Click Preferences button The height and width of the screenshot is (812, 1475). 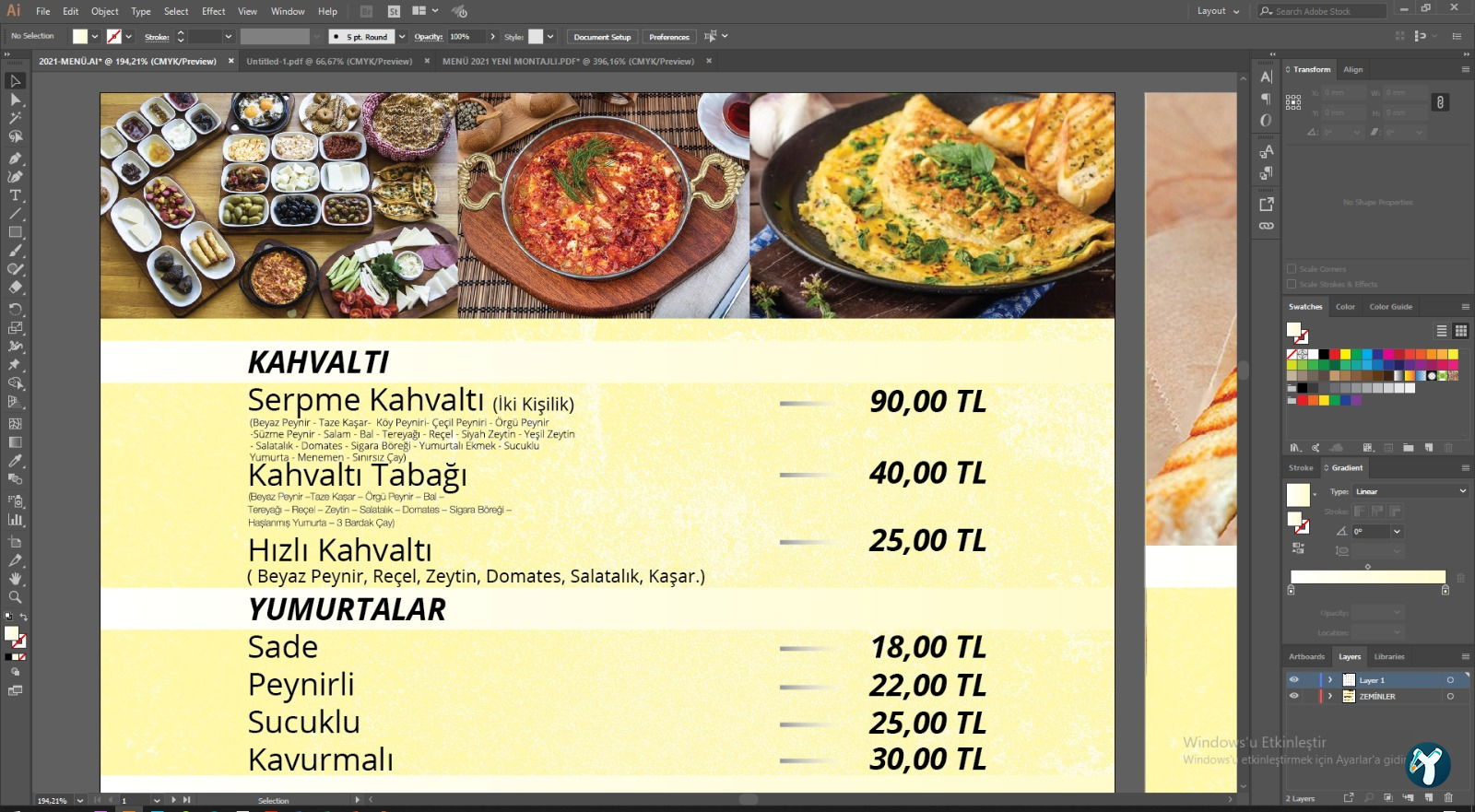(669, 37)
